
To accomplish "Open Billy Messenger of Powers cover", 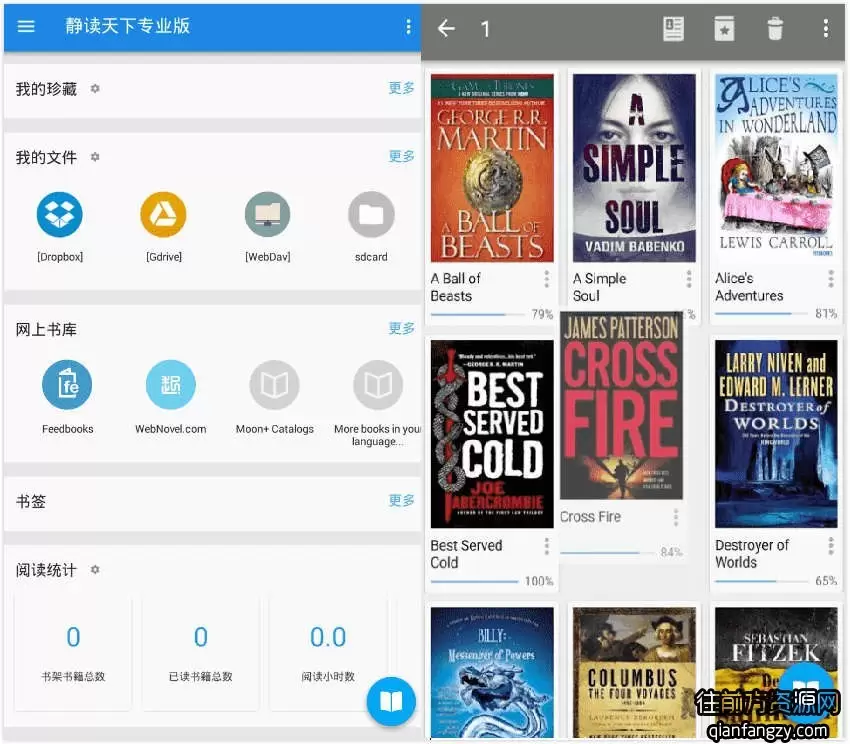I will point(492,672).
